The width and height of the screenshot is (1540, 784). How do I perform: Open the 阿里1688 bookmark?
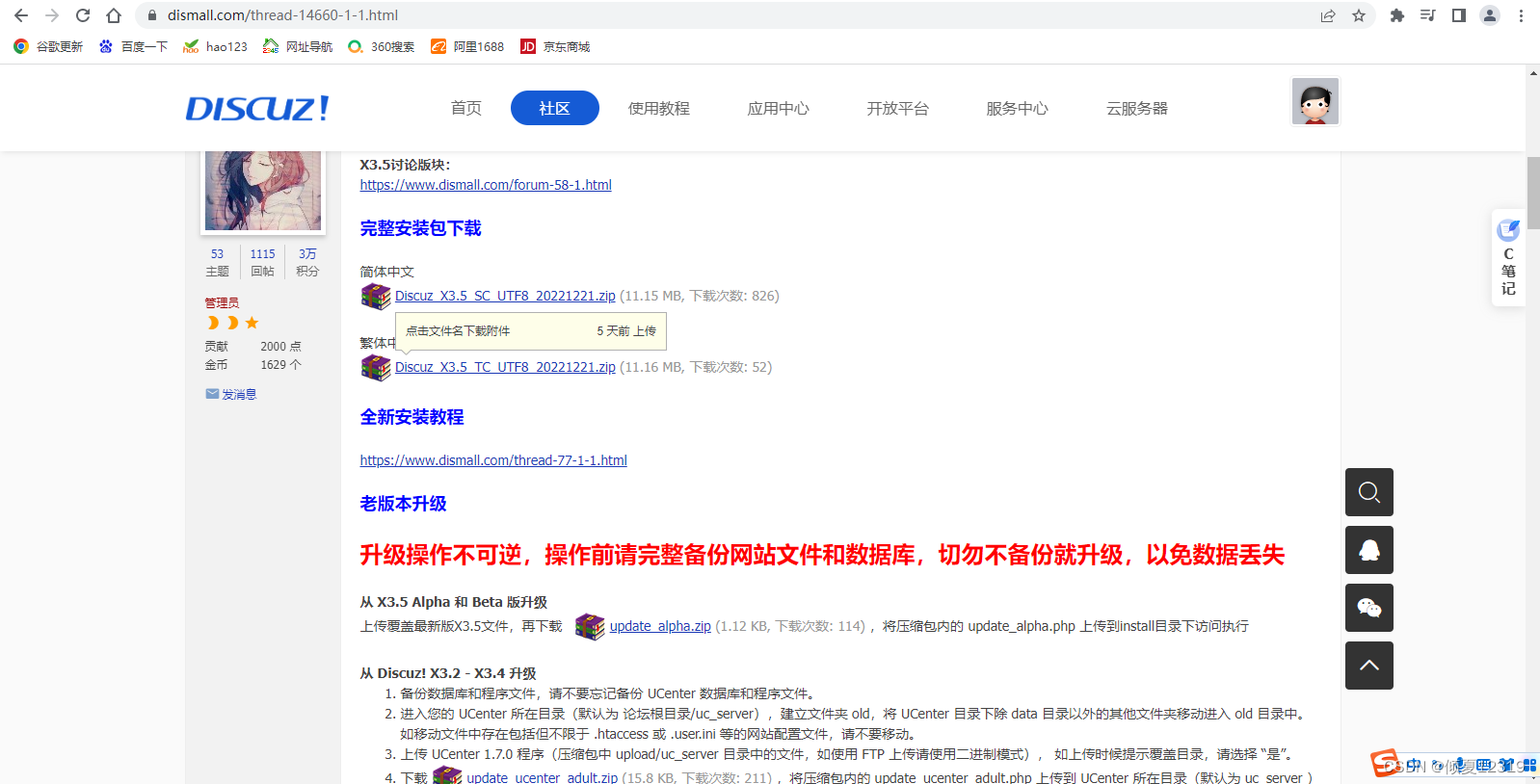pos(467,46)
